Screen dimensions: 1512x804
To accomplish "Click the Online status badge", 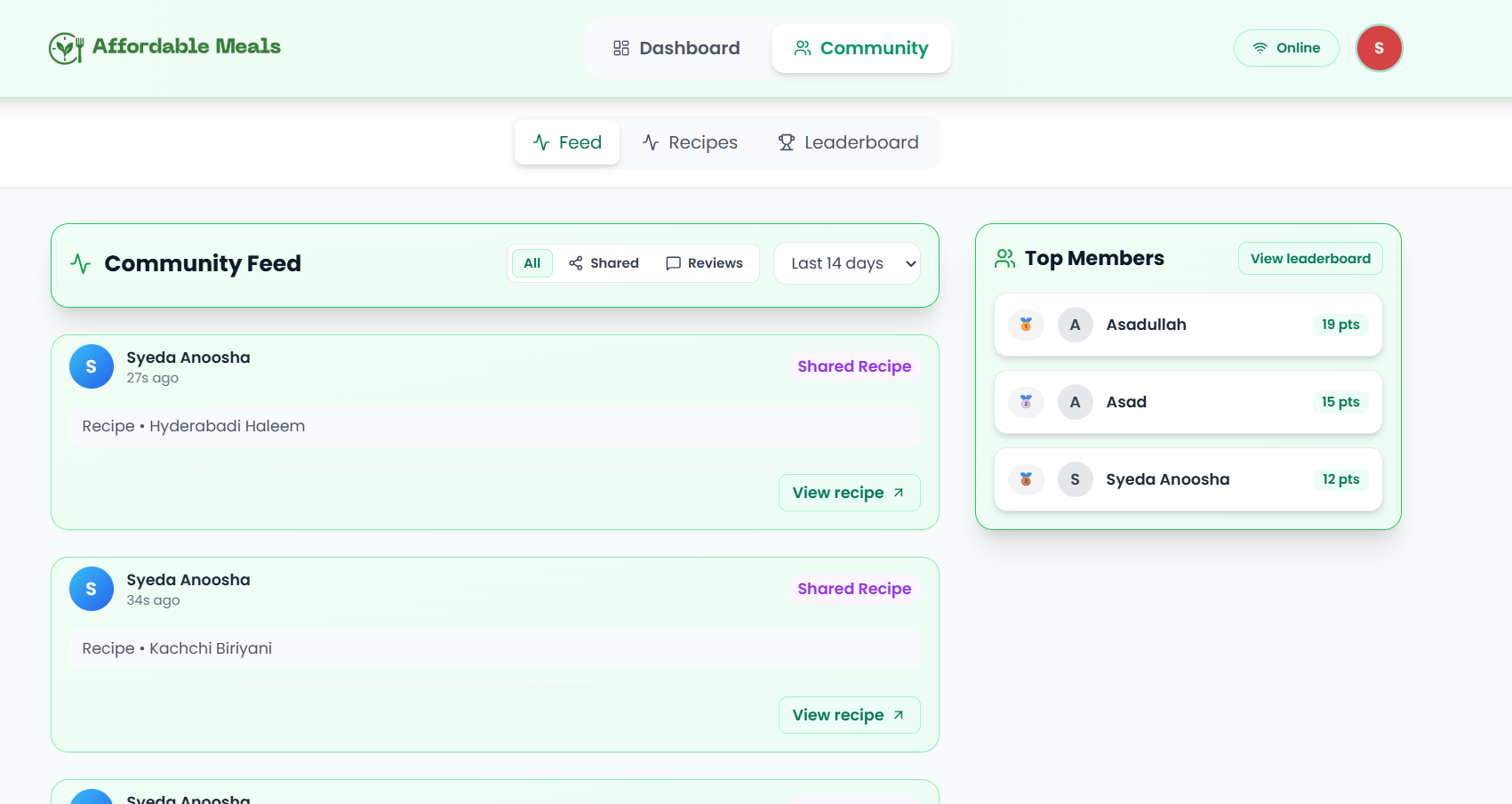I will point(1286,48).
